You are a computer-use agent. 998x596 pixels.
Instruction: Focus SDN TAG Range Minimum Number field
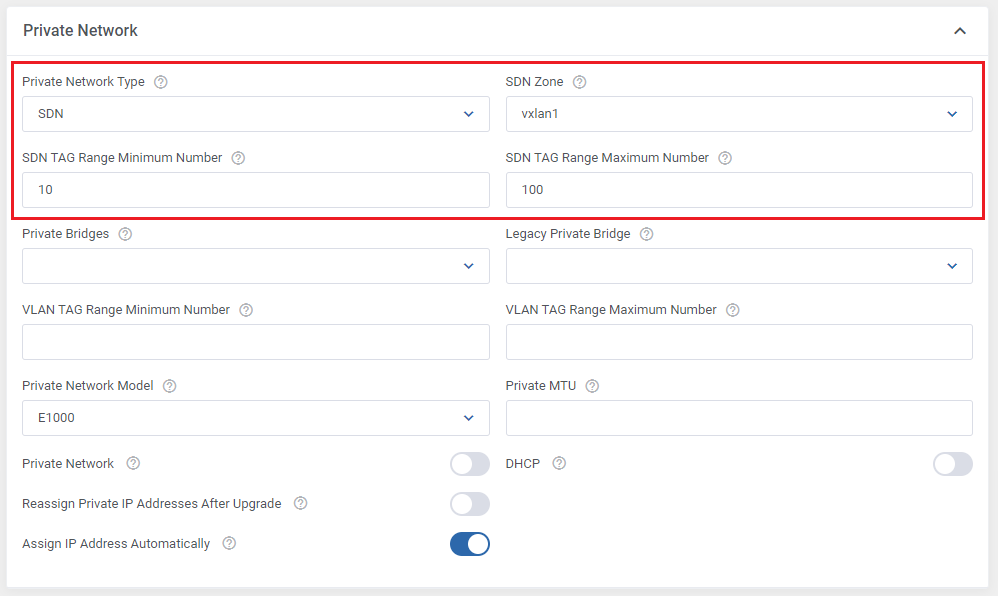pos(256,190)
